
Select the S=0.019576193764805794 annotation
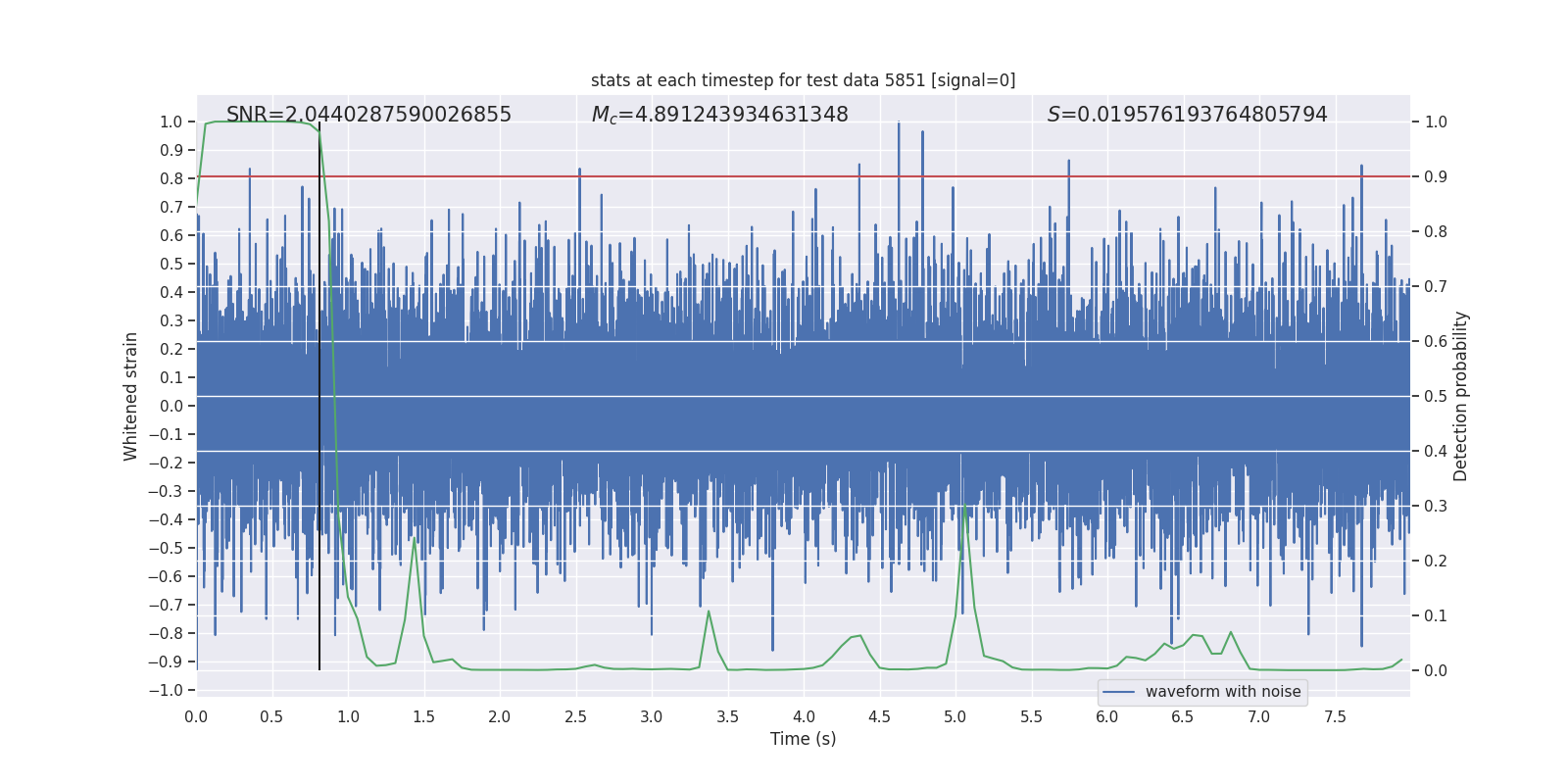[x=1187, y=115]
